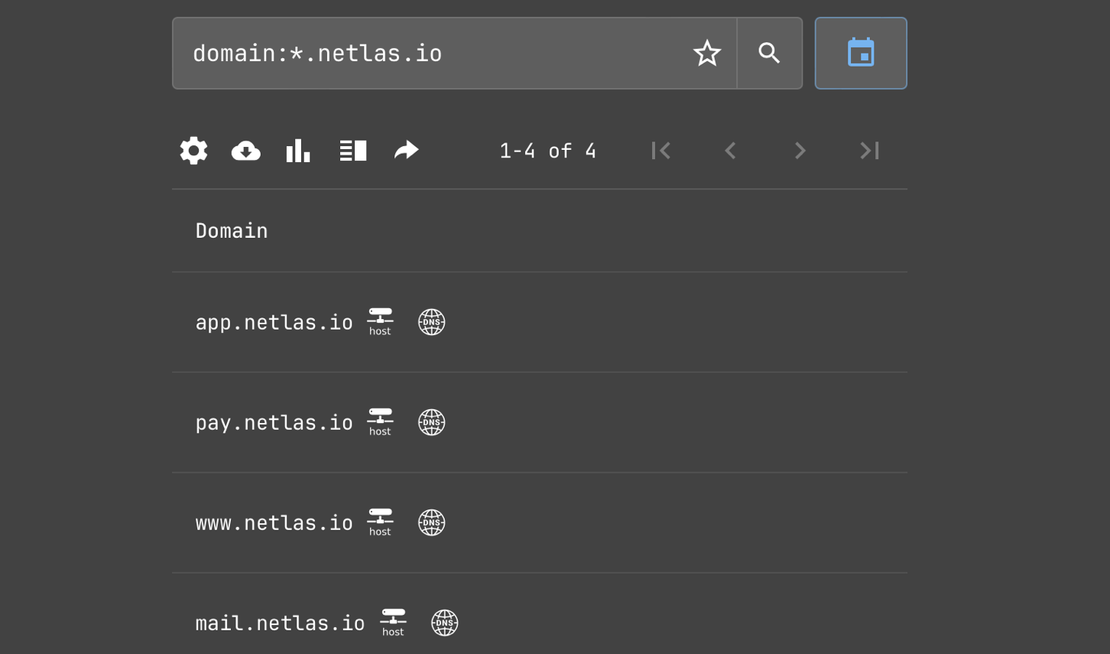View host details for mail.netlas.io
This screenshot has height=654, width=1110.
(x=393, y=622)
